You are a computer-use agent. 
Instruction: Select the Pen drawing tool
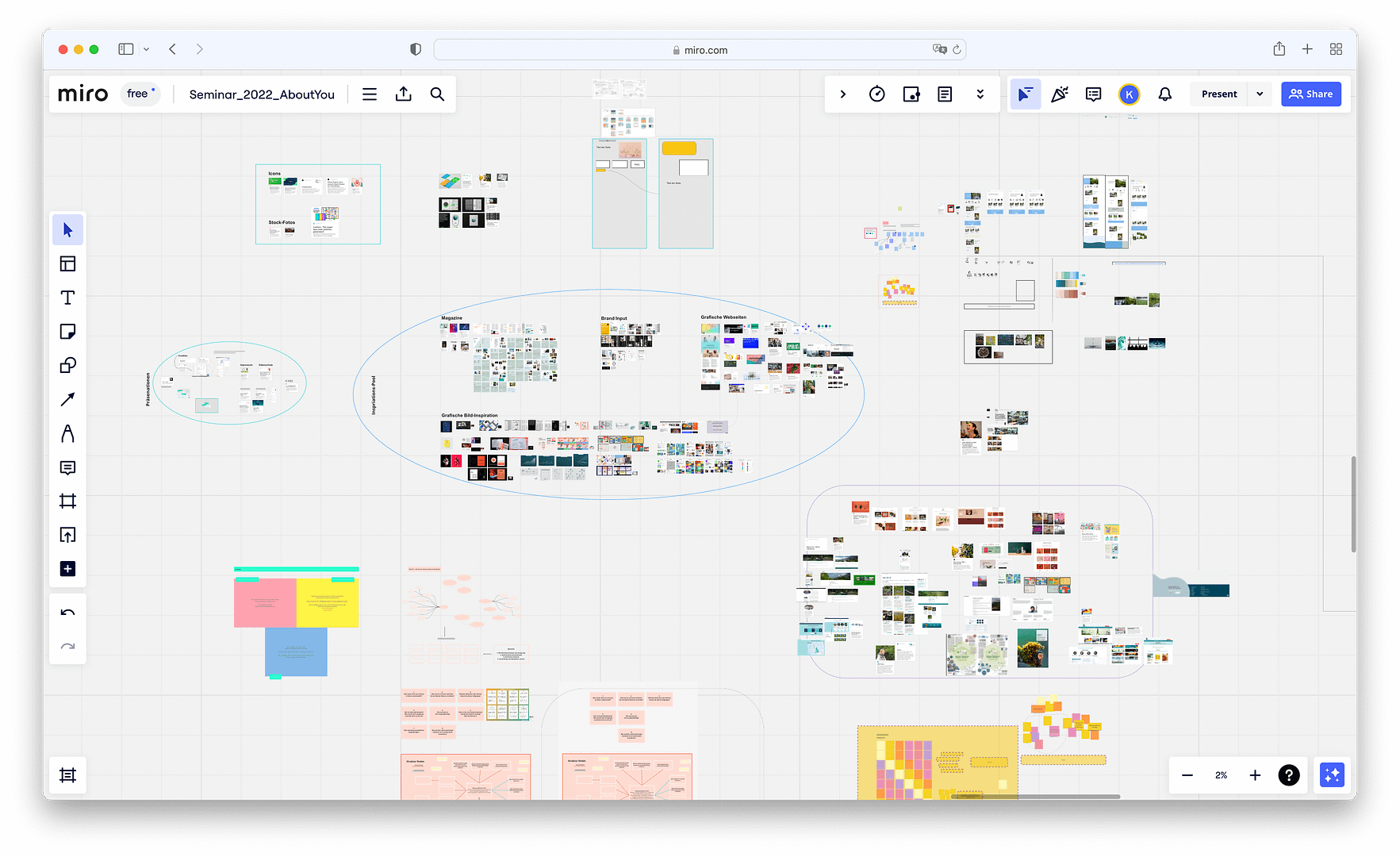67,433
